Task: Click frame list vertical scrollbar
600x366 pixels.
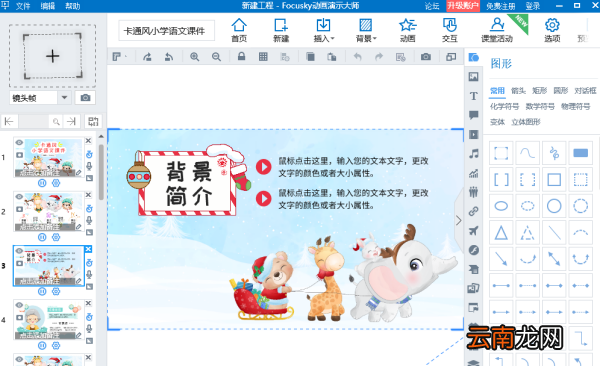Action: pos(101,172)
